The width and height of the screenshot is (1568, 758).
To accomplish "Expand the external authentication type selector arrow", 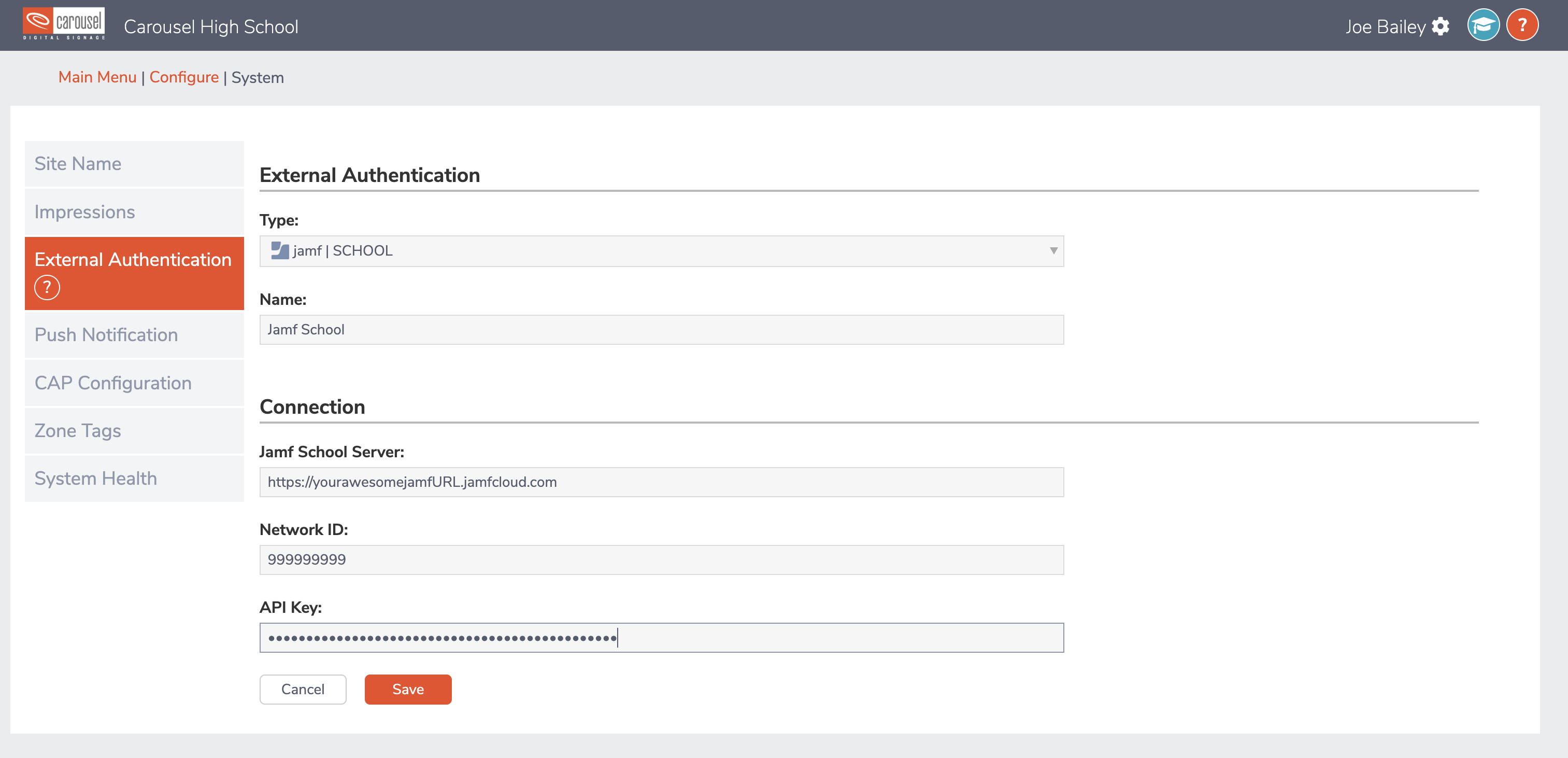I will (x=1052, y=250).
